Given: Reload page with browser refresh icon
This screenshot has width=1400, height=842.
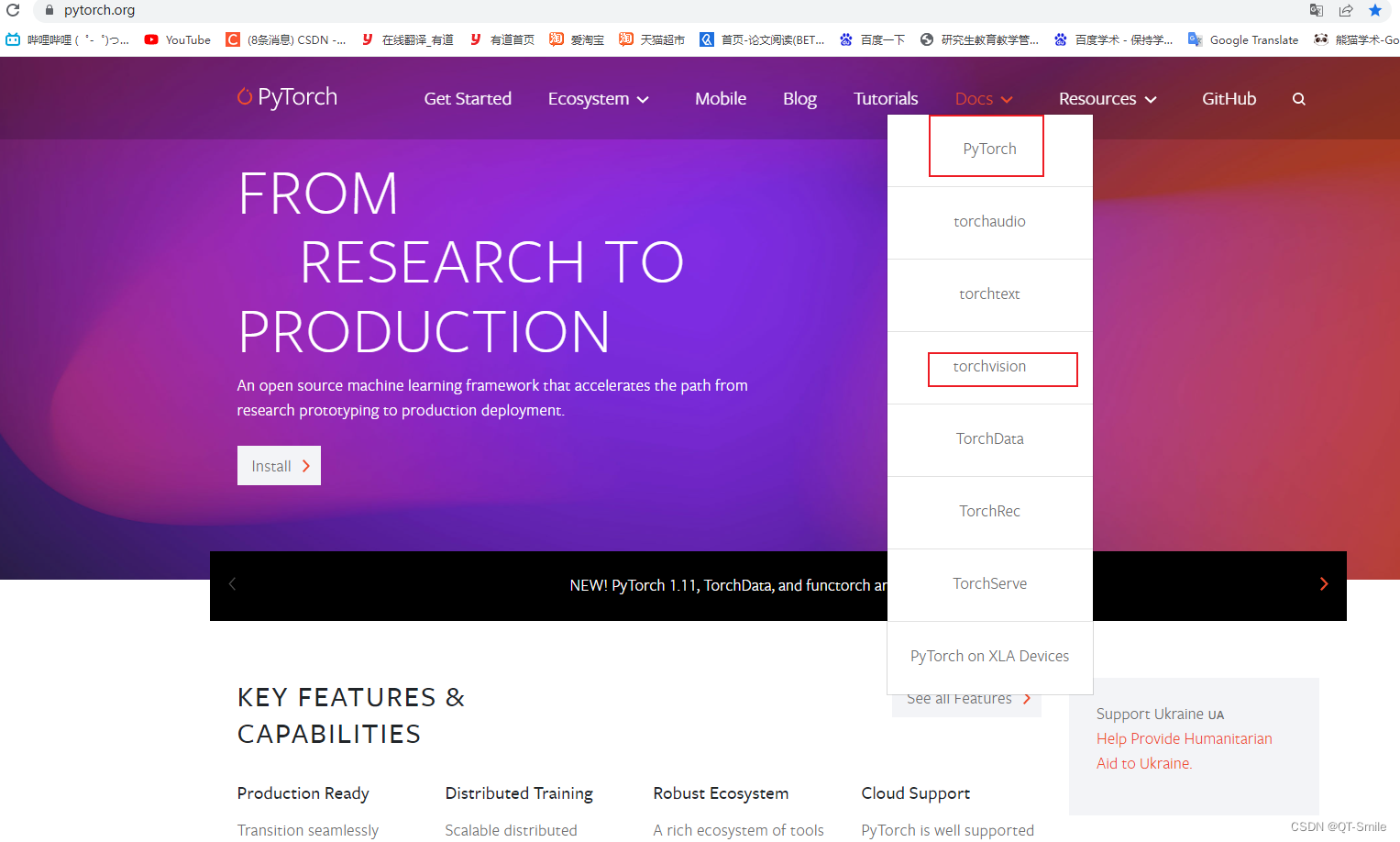Looking at the screenshot, I should [x=13, y=10].
